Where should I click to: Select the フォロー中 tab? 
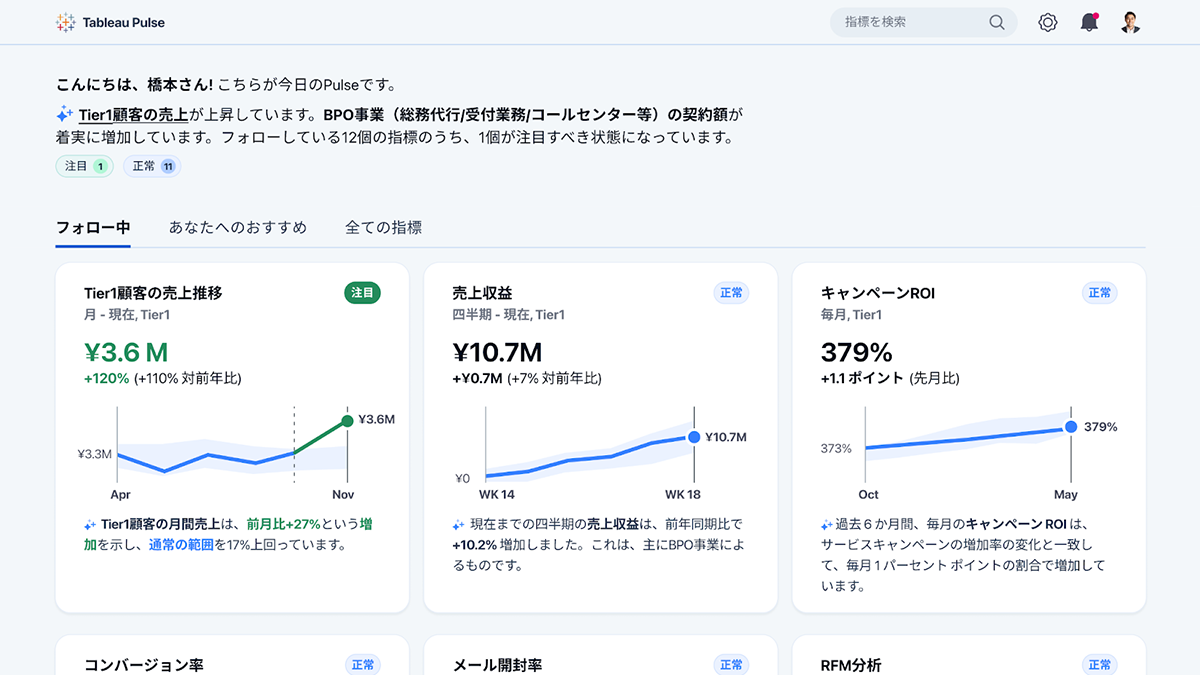point(93,227)
